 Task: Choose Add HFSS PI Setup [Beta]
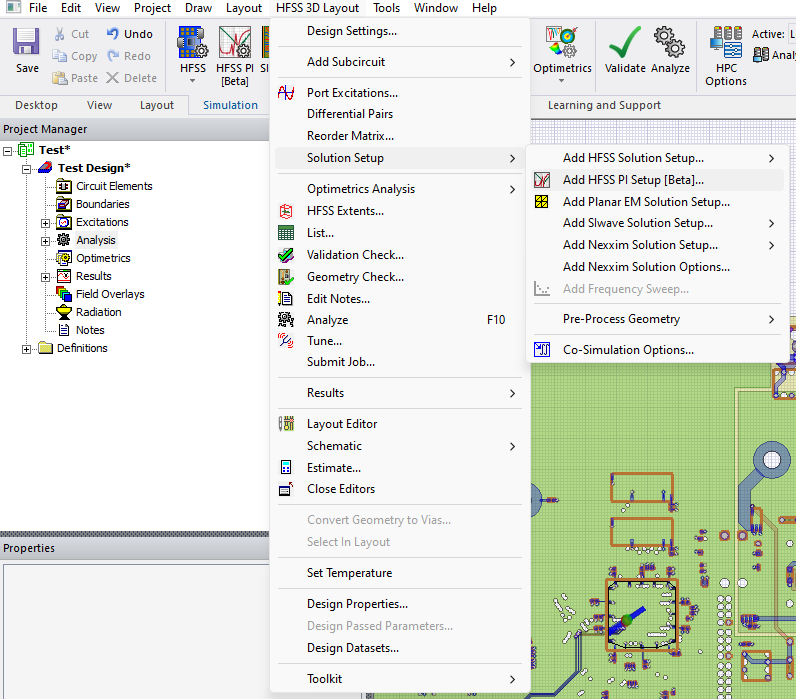point(633,180)
